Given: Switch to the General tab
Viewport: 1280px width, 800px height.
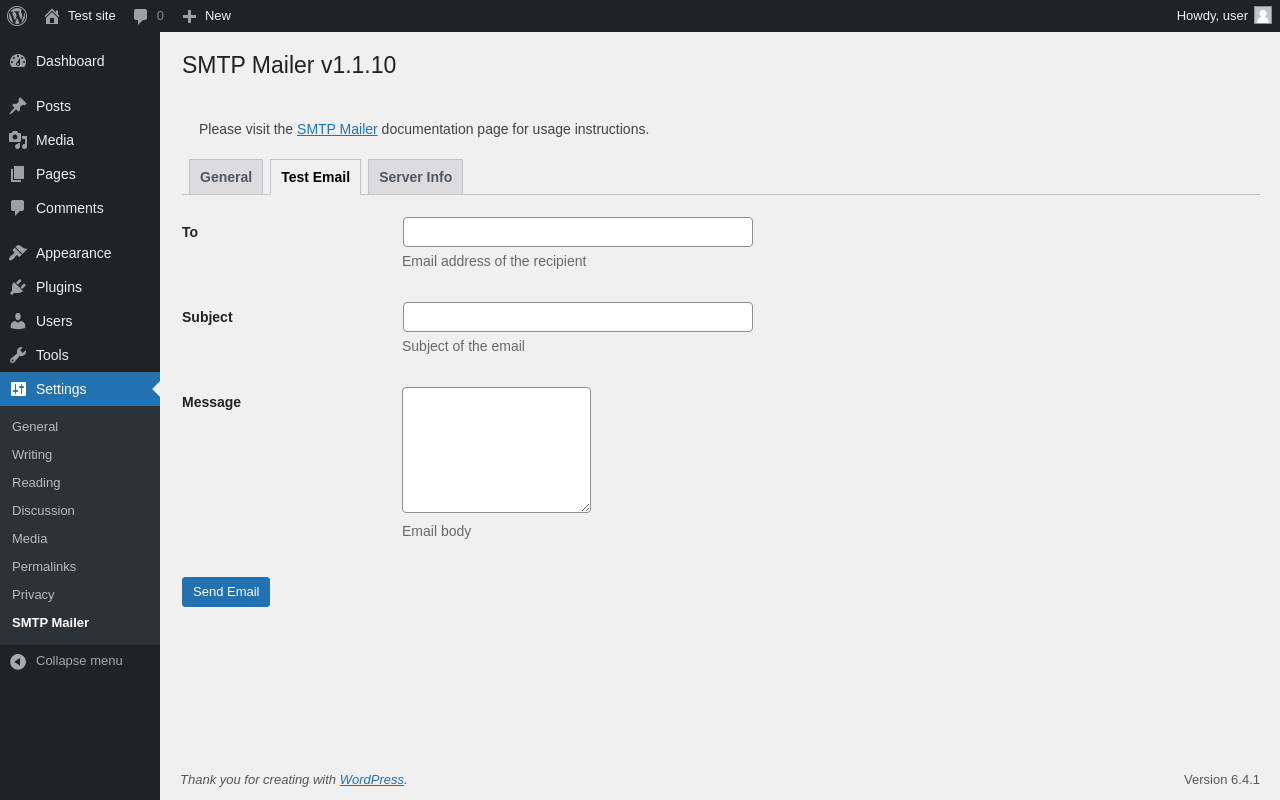Looking at the screenshot, I should tap(226, 177).
